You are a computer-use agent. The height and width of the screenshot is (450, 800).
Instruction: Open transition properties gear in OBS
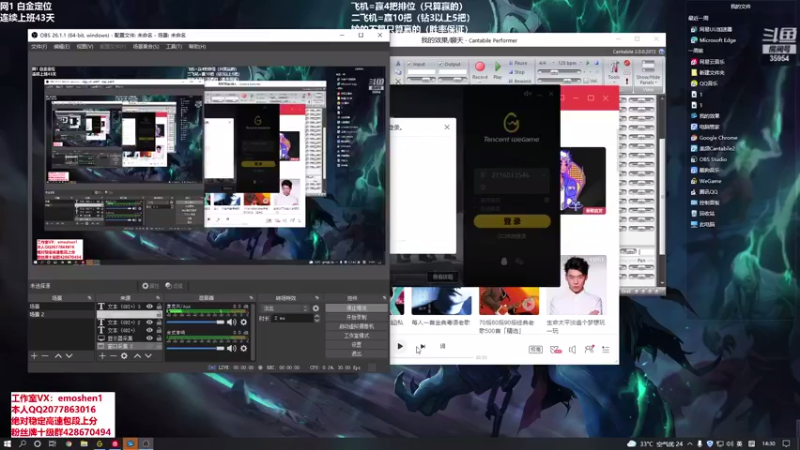coord(316,308)
